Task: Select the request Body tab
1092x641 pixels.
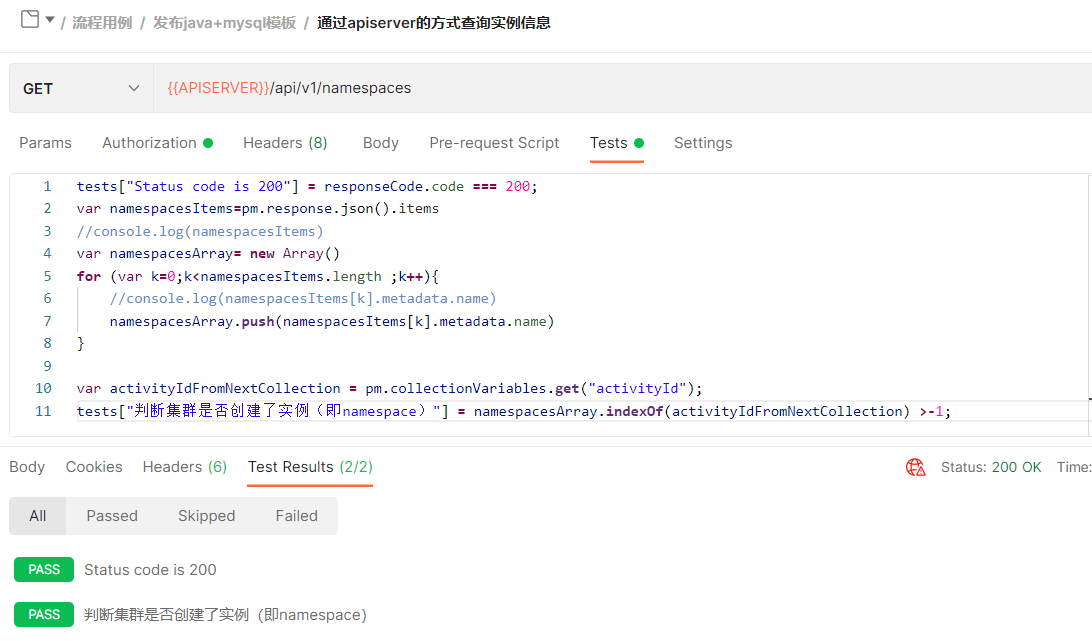Action: 380,143
